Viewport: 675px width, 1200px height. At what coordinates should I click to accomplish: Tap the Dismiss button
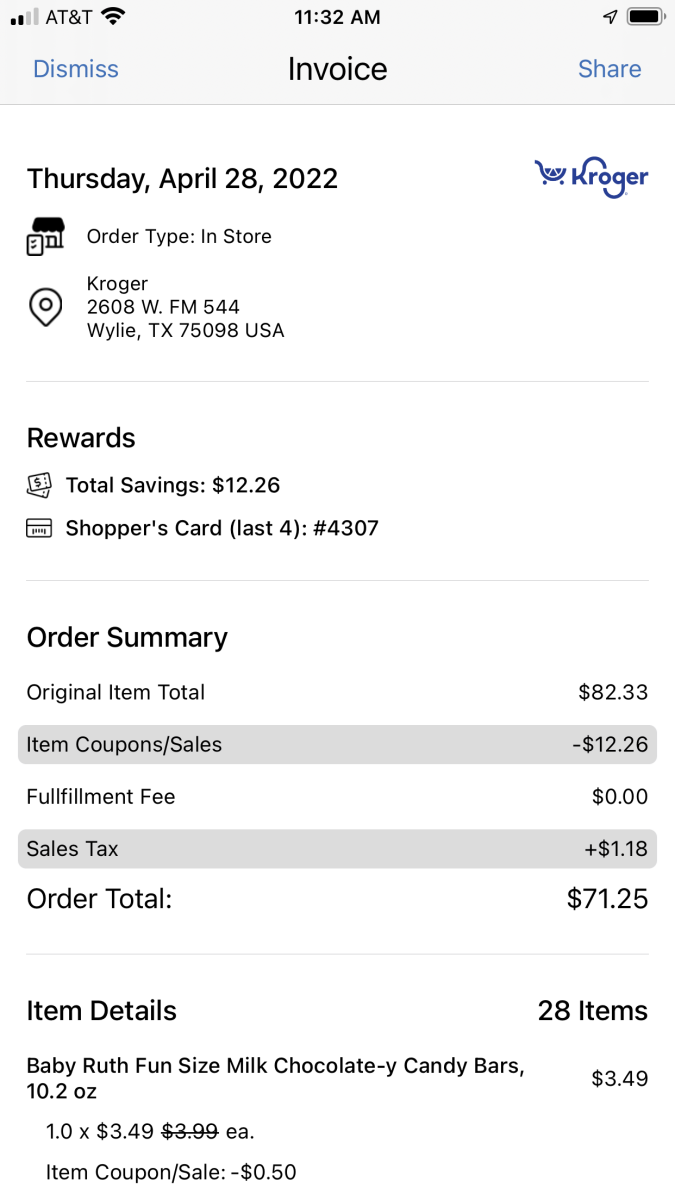(x=76, y=69)
